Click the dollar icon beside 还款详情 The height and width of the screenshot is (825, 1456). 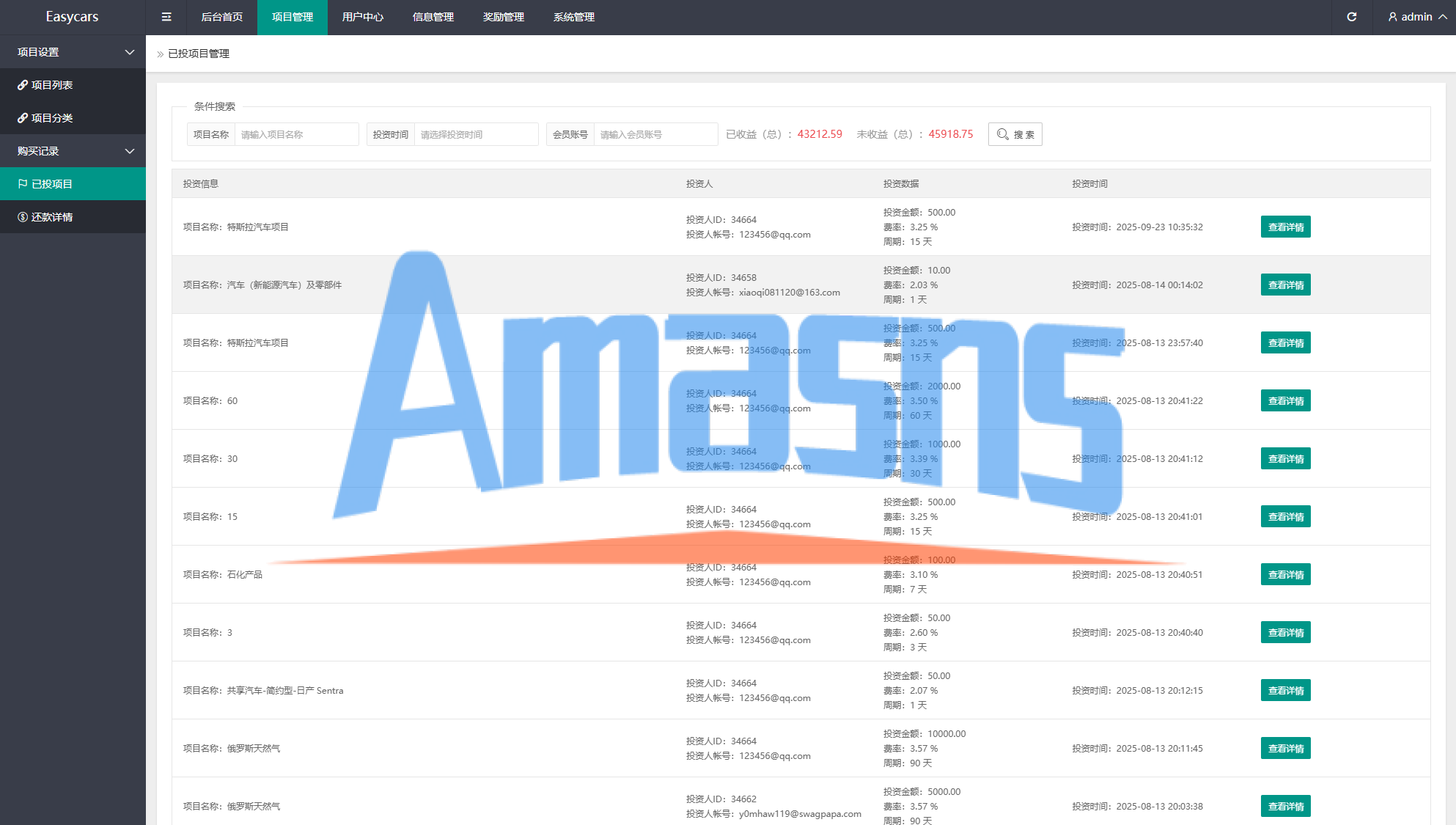[x=23, y=217]
